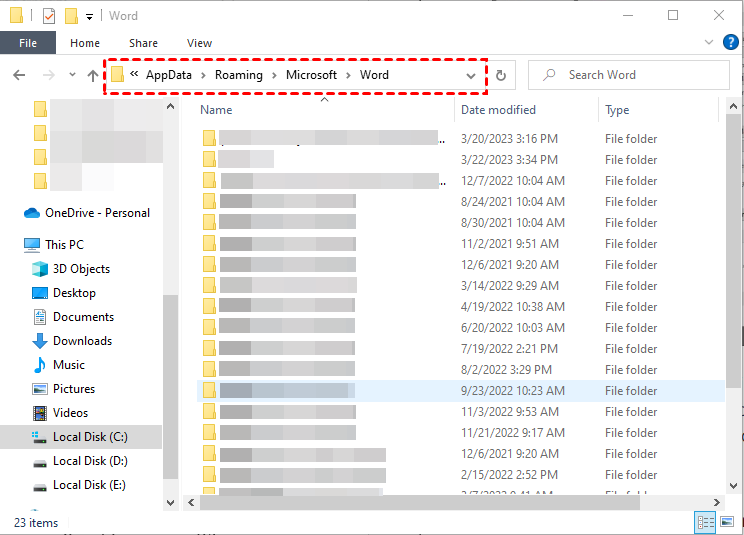Image resolution: width=744 pixels, height=535 pixels.
Task: Open Music in navigation pane
Action: pyautogui.click(x=58, y=365)
